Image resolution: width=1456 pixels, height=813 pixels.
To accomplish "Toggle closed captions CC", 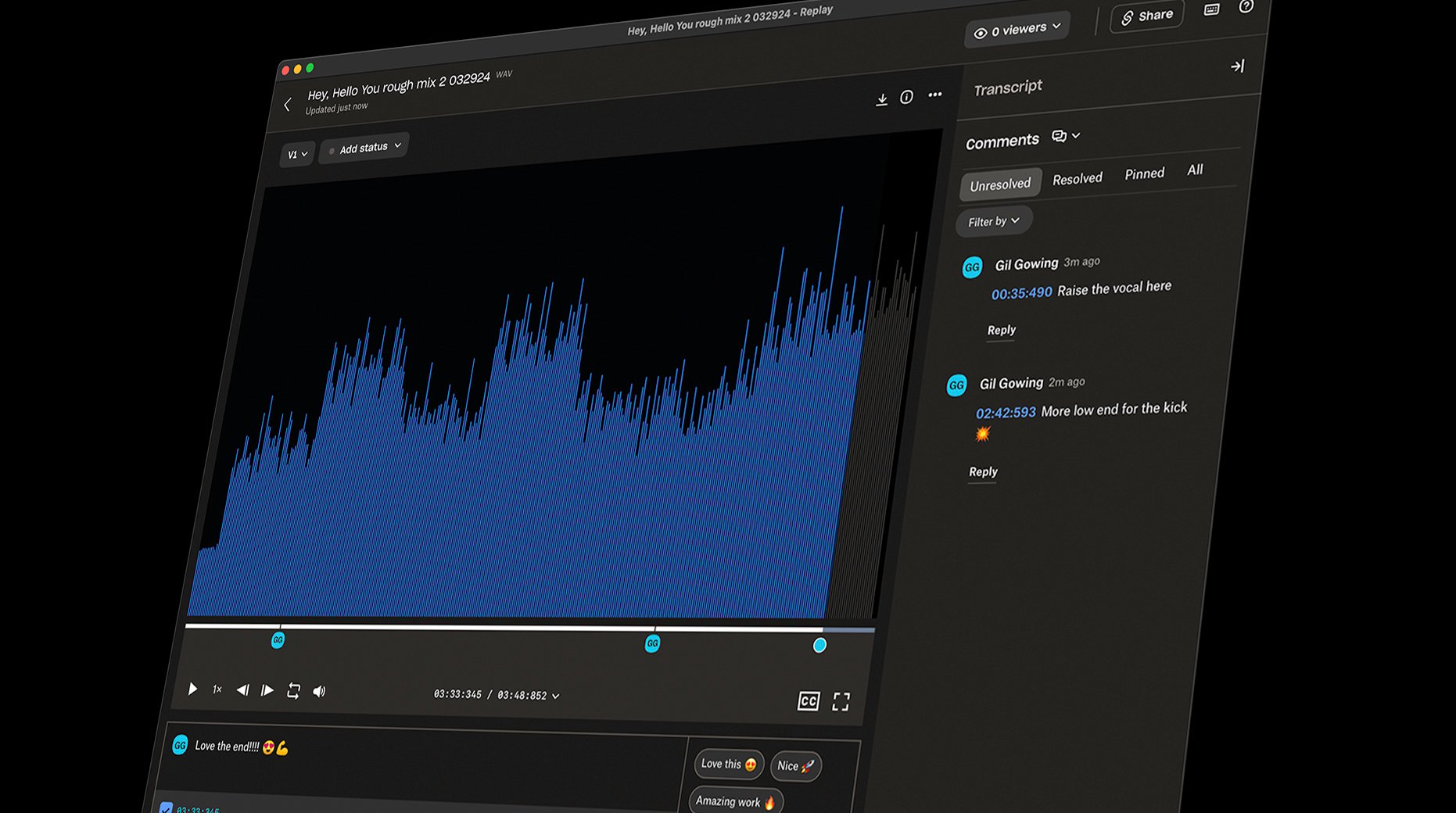I will coord(808,701).
